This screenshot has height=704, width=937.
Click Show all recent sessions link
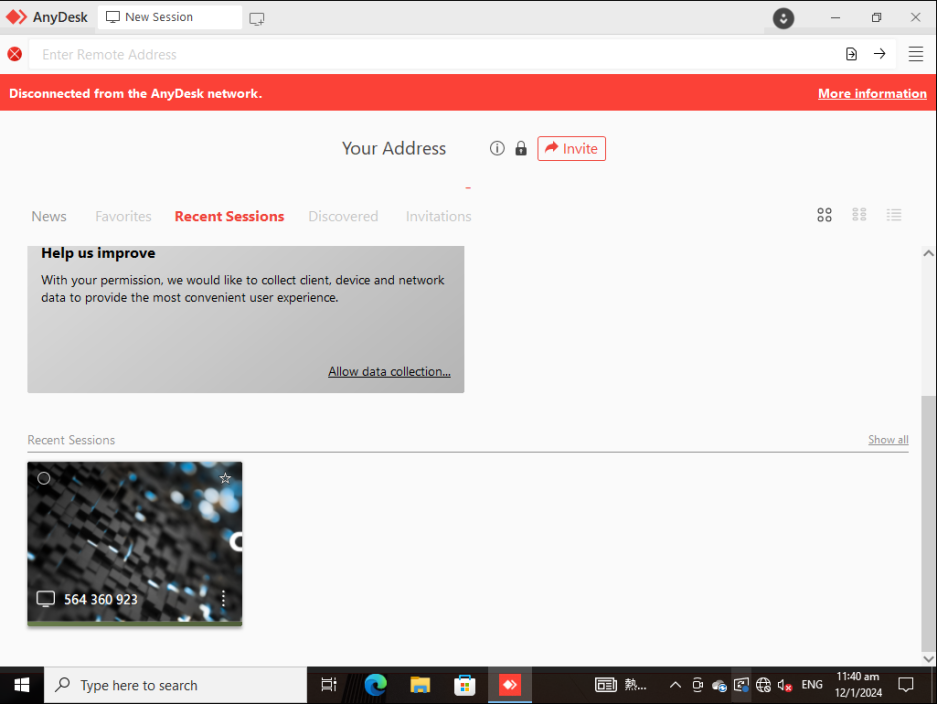click(888, 440)
